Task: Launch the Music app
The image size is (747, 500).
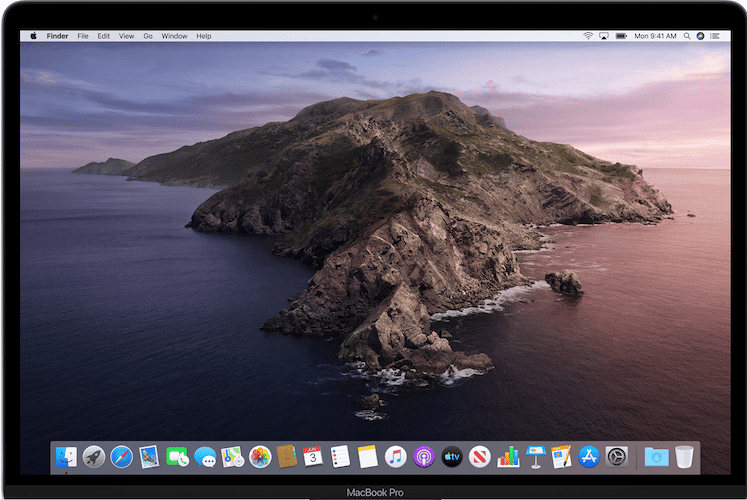Action: (395, 457)
